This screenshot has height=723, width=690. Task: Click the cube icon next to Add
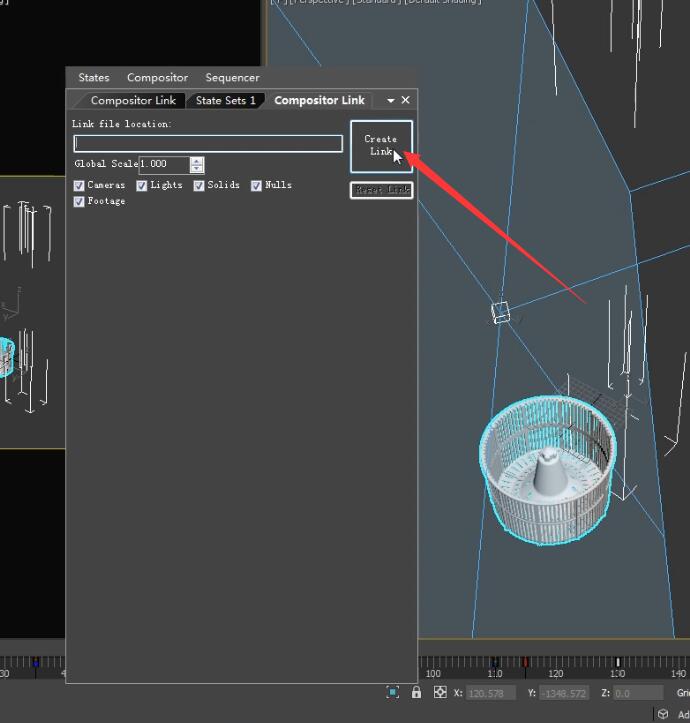(663, 714)
